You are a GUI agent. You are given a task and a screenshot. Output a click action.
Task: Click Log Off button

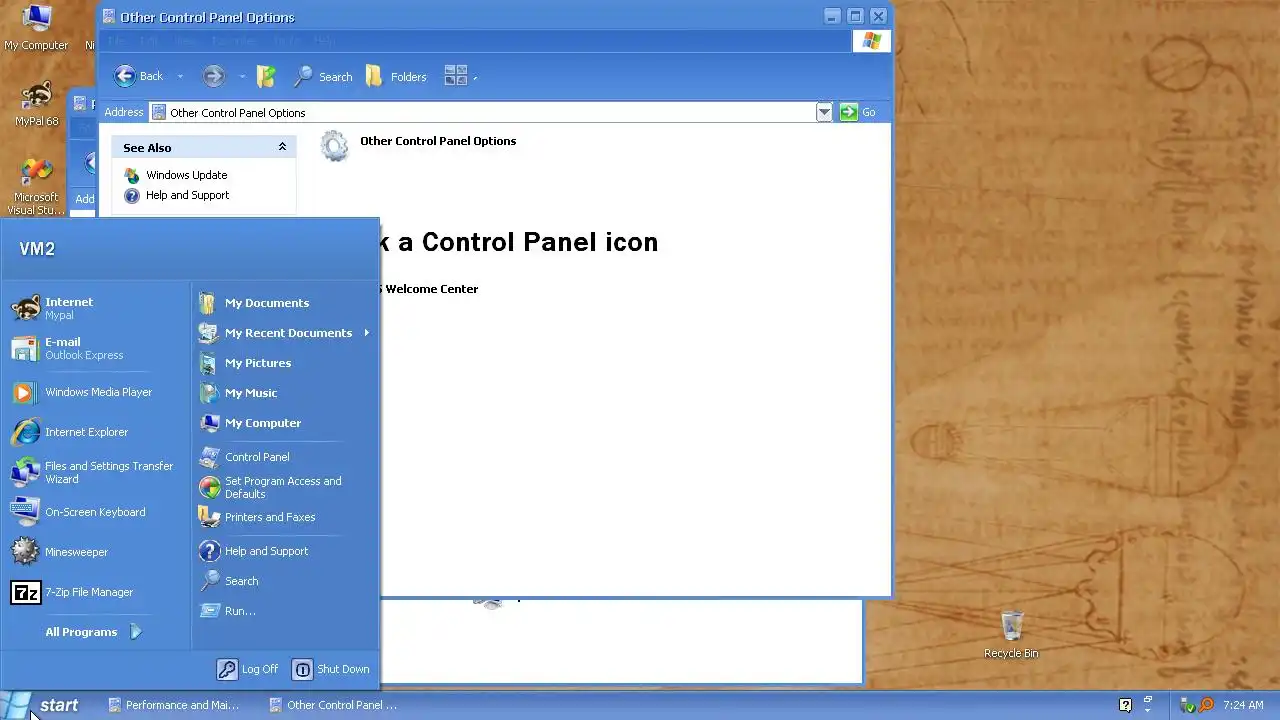pyautogui.click(x=248, y=669)
